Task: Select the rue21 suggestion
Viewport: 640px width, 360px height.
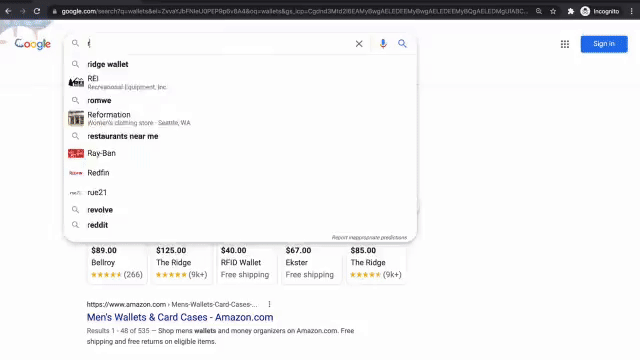Action: coord(240,192)
